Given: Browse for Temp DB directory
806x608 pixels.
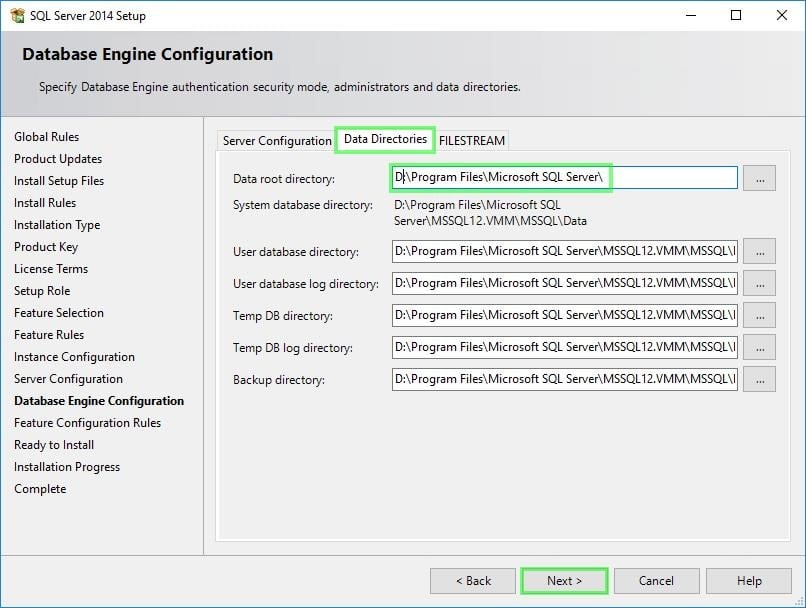Looking at the screenshot, I should pos(759,315).
